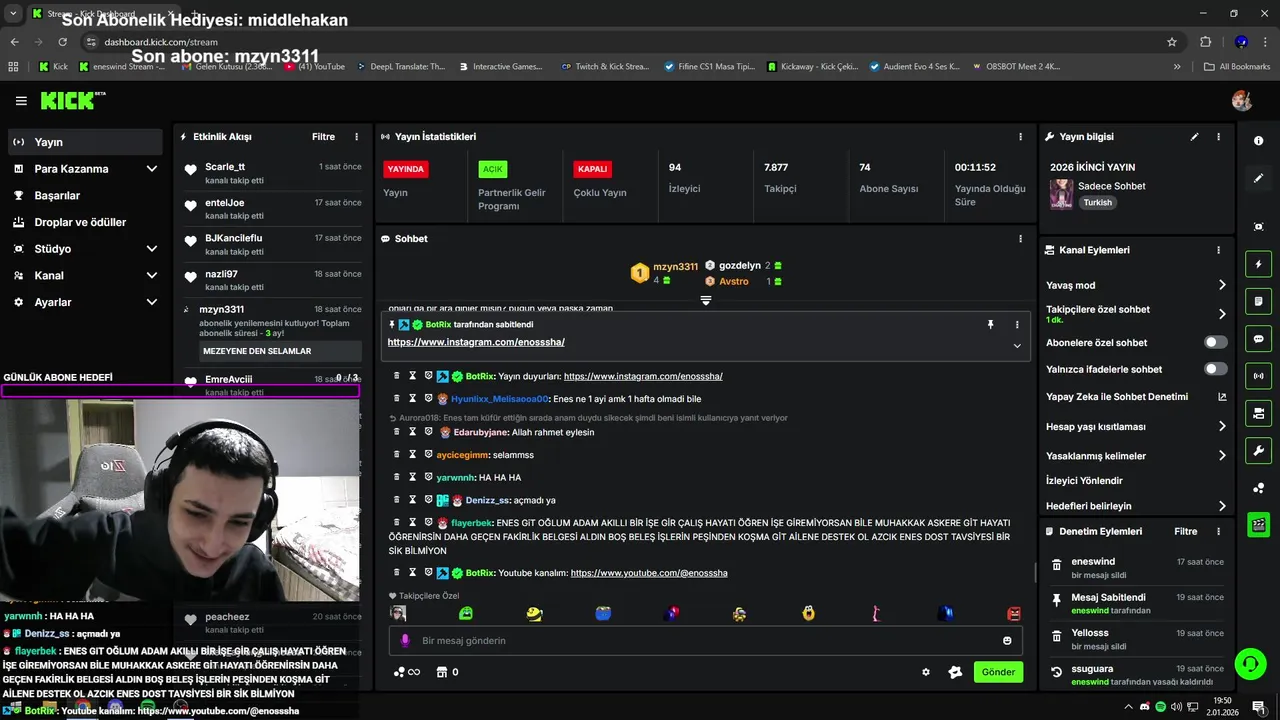Screen dimensions: 1280x720
Task: Open Kanal Eylemleri three-dot options
Action: pos(1218,250)
